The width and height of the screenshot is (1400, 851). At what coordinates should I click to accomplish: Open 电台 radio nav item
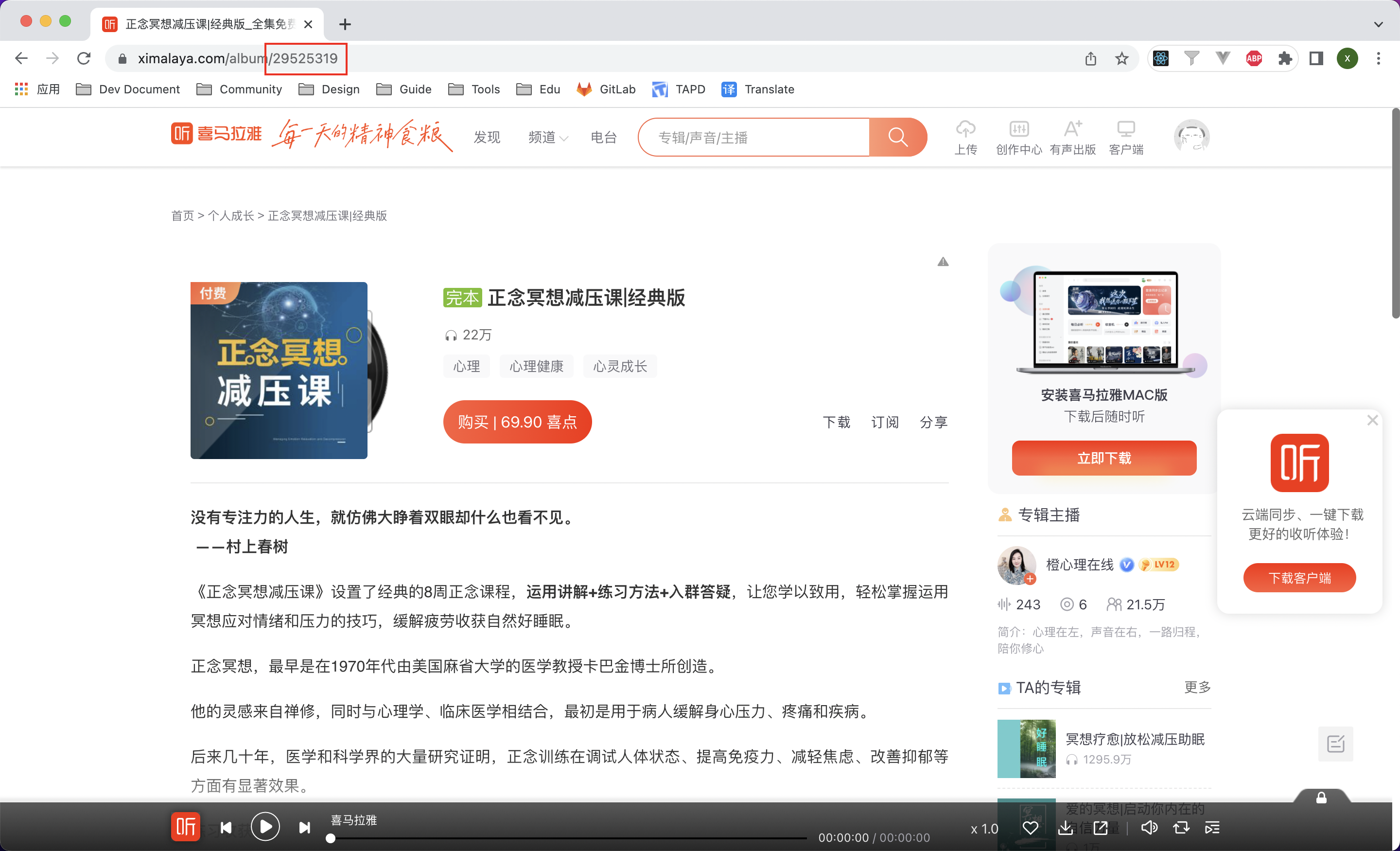point(603,138)
